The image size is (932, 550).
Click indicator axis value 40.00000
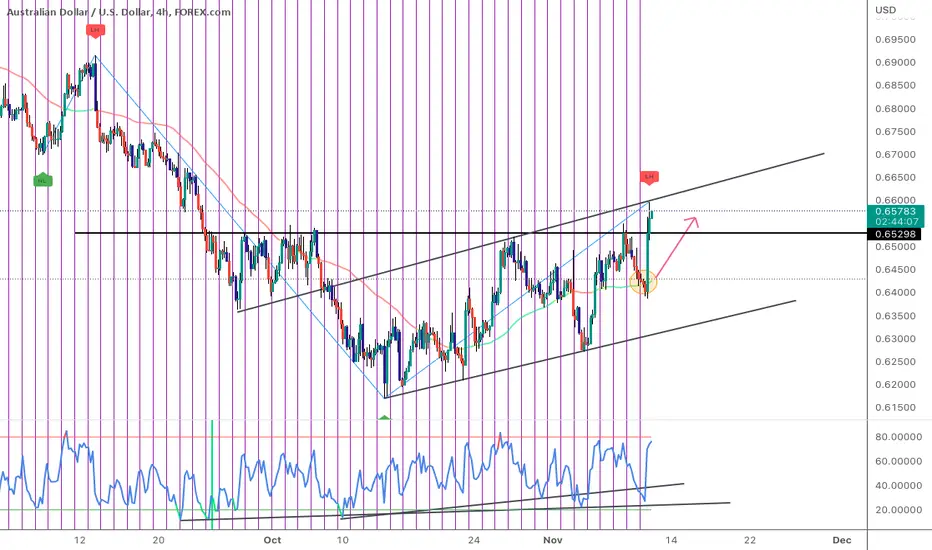pos(899,485)
